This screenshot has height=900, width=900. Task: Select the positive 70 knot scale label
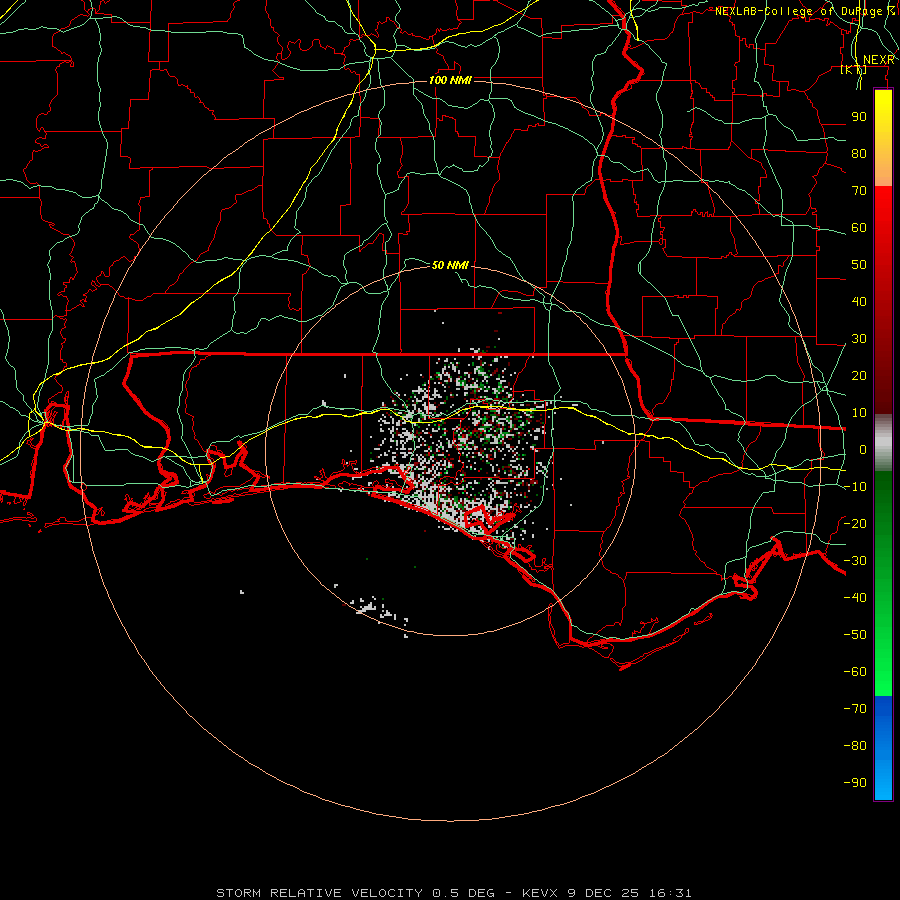[x=859, y=191]
